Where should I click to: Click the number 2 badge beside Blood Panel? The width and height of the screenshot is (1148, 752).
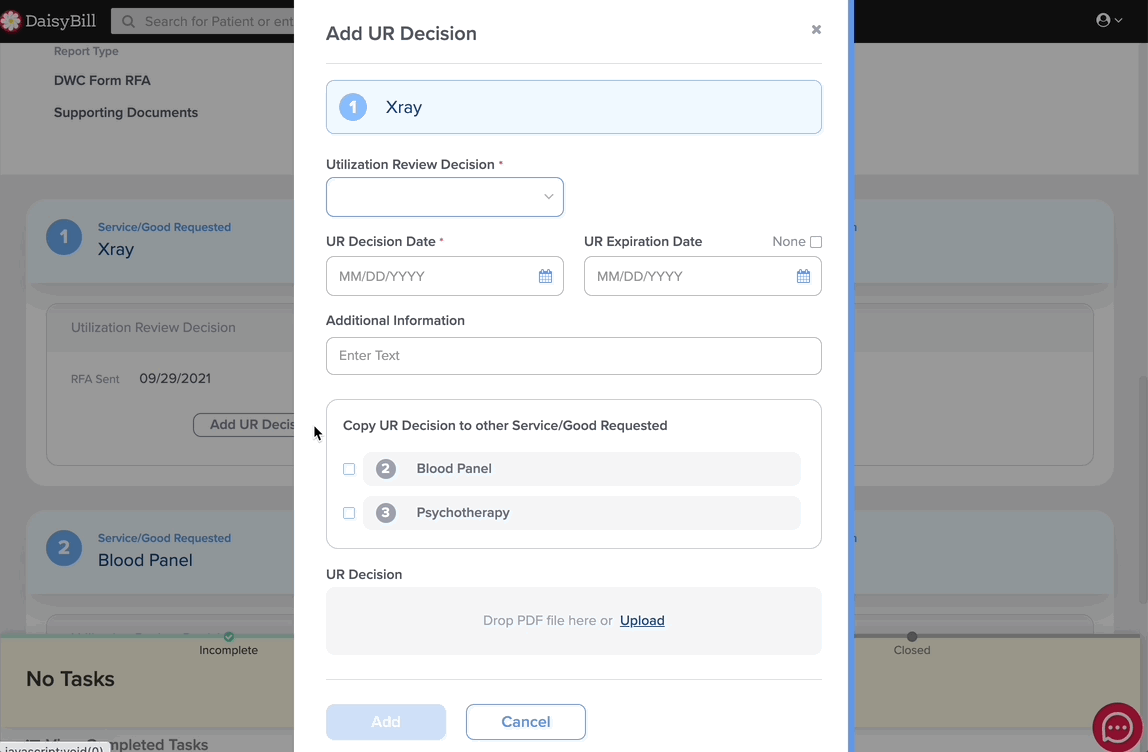pos(386,469)
